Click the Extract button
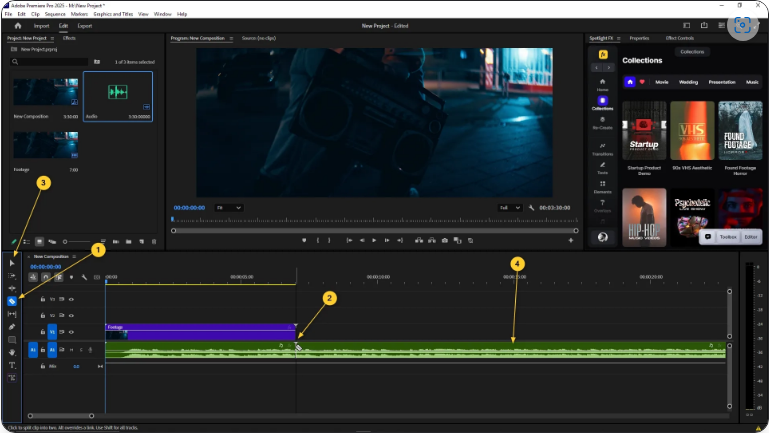 pos(432,240)
